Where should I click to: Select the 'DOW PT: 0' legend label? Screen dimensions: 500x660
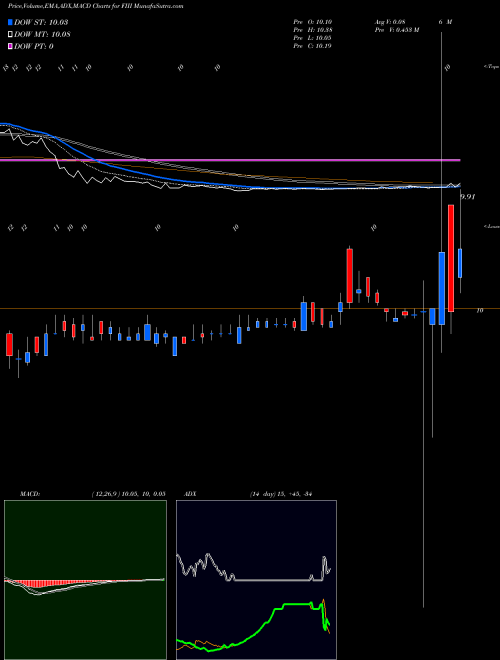pyautogui.click(x=34, y=46)
